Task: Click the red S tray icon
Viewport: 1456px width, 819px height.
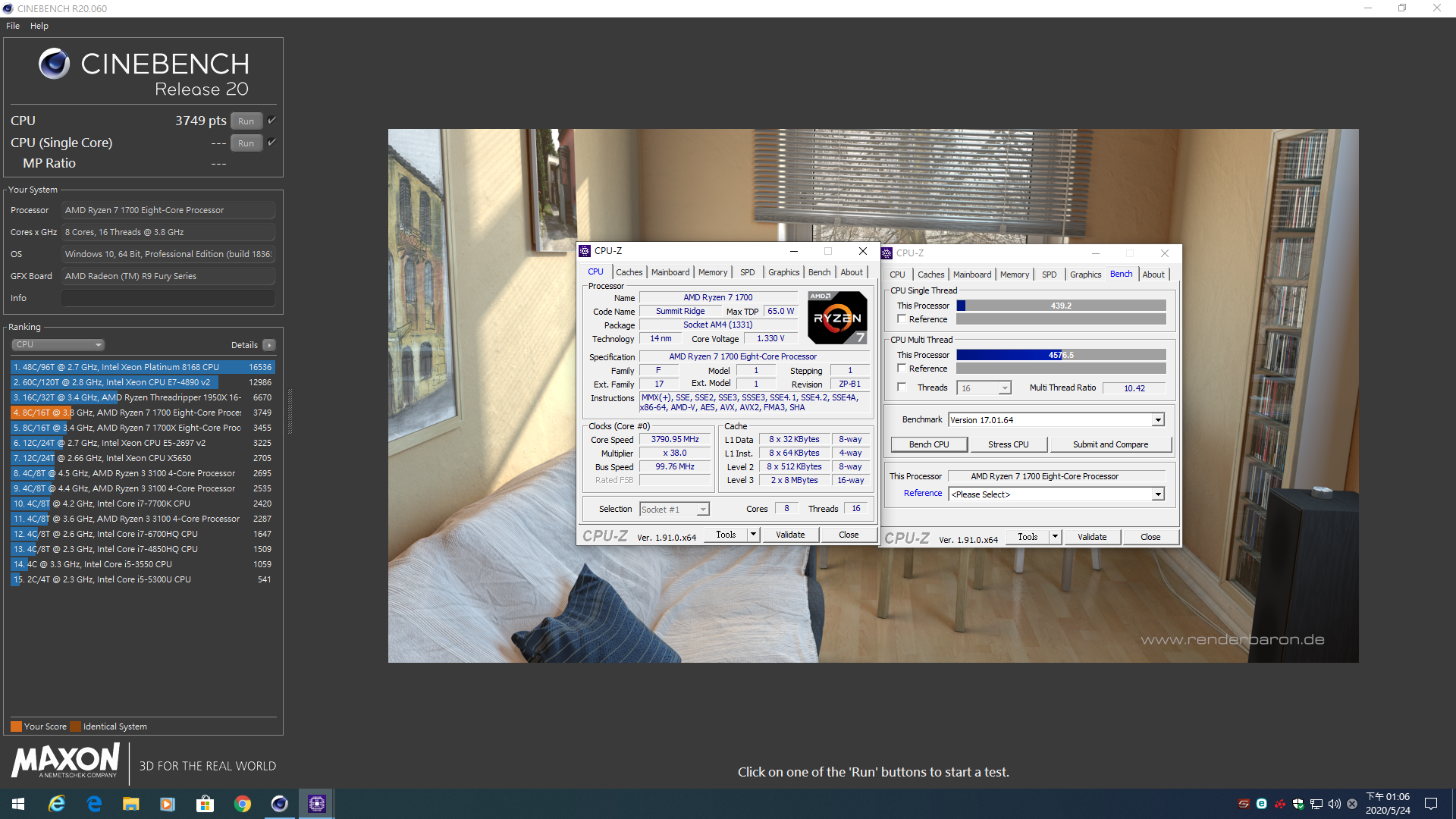Action: (x=1244, y=804)
